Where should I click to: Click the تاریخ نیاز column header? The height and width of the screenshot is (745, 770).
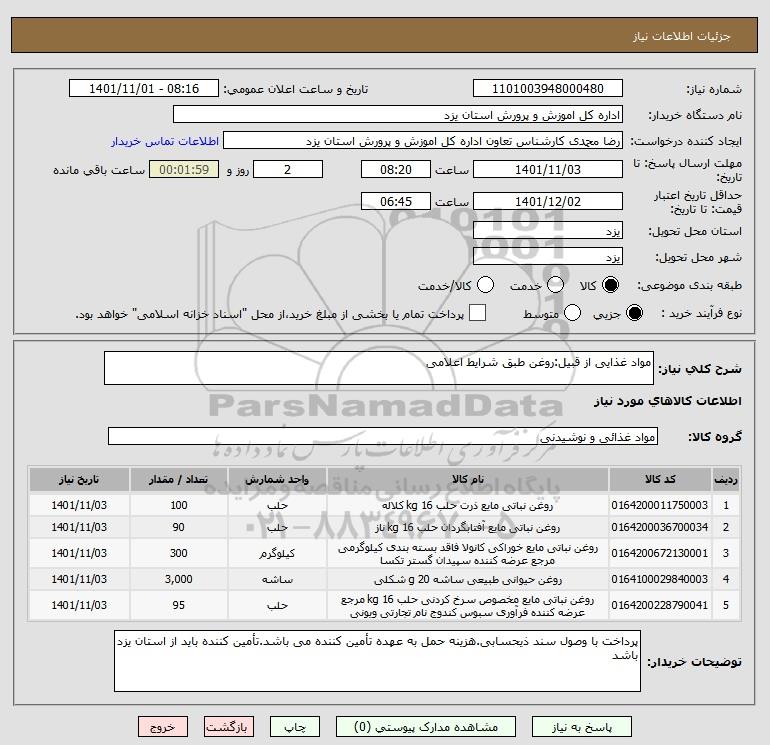point(79,479)
